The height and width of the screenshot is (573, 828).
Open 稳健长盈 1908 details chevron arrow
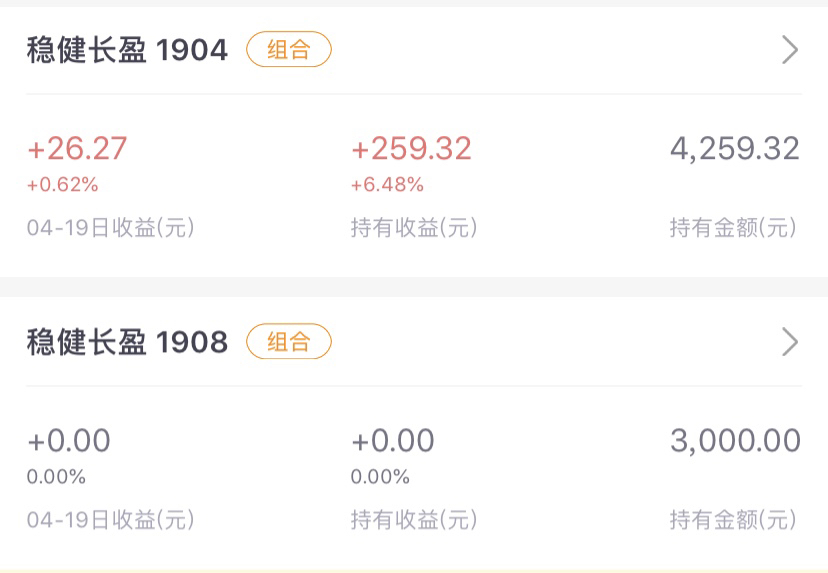[x=790, y=342]
